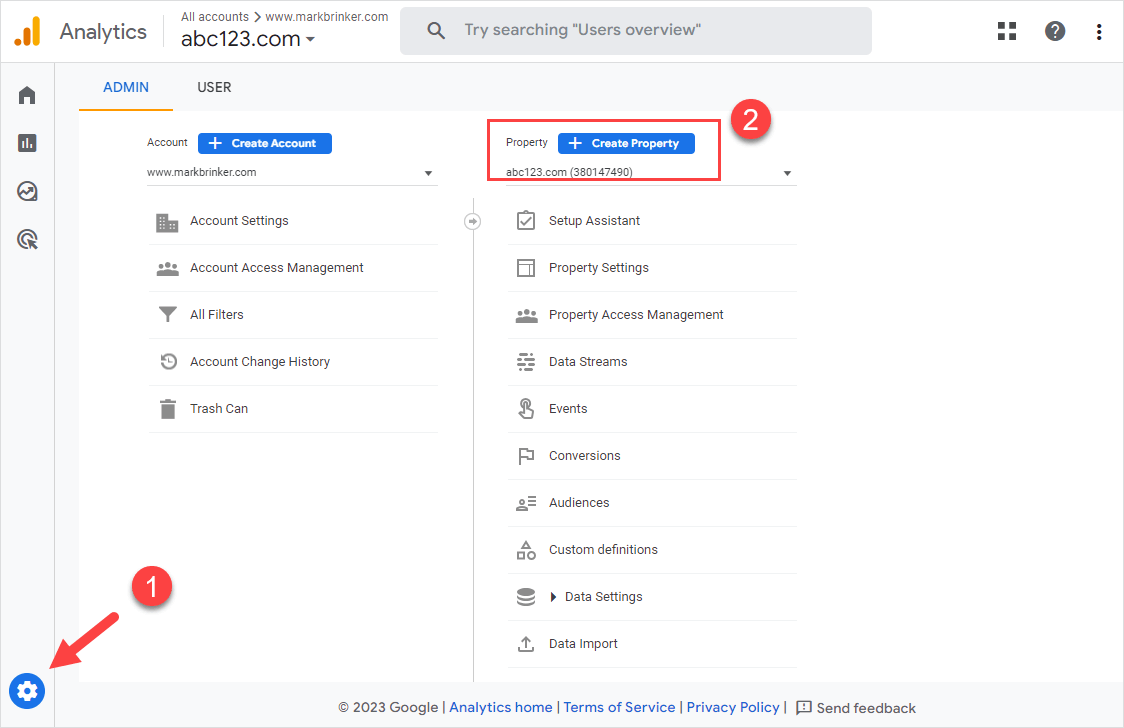Open the Explore icon in sidebar
1124x728 pixels.
coord(27,191)
